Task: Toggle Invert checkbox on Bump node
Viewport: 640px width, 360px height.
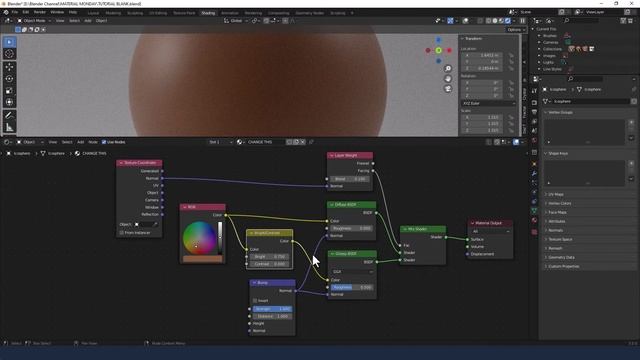Action: (x=255, y=301)
